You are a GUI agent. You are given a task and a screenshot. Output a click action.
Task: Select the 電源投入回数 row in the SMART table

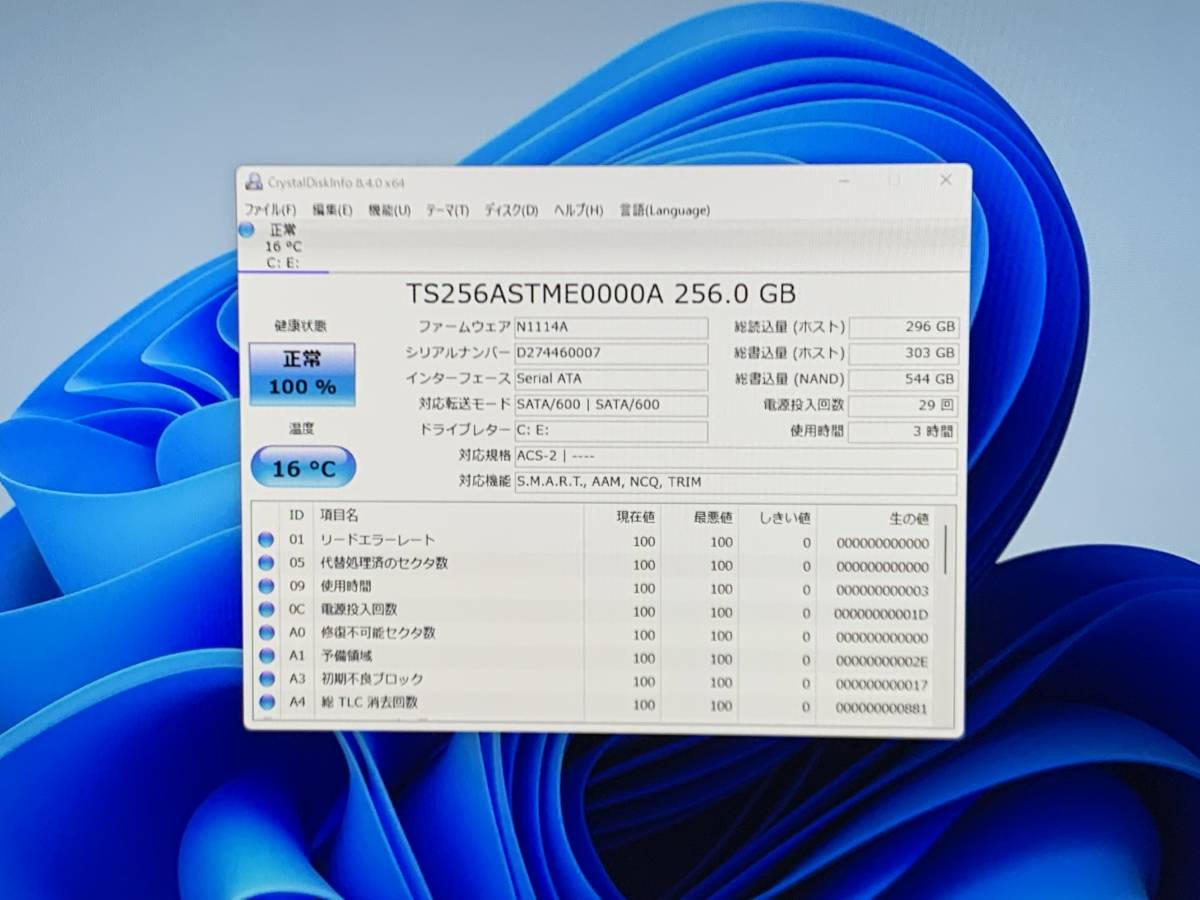pos(595,610)
